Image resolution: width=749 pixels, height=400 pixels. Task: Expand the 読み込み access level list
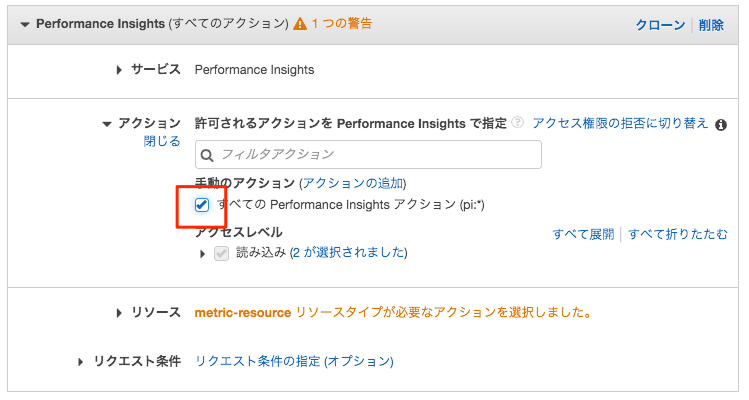point(203,254)
